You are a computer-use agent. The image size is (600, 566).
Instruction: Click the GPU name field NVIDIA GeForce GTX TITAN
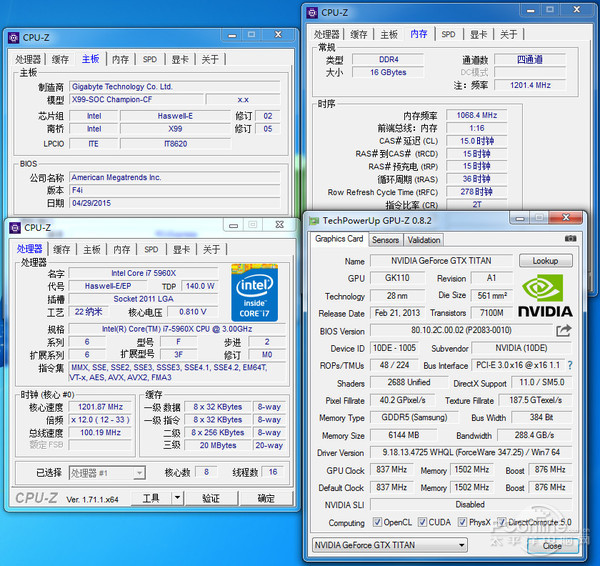(441, 261)
